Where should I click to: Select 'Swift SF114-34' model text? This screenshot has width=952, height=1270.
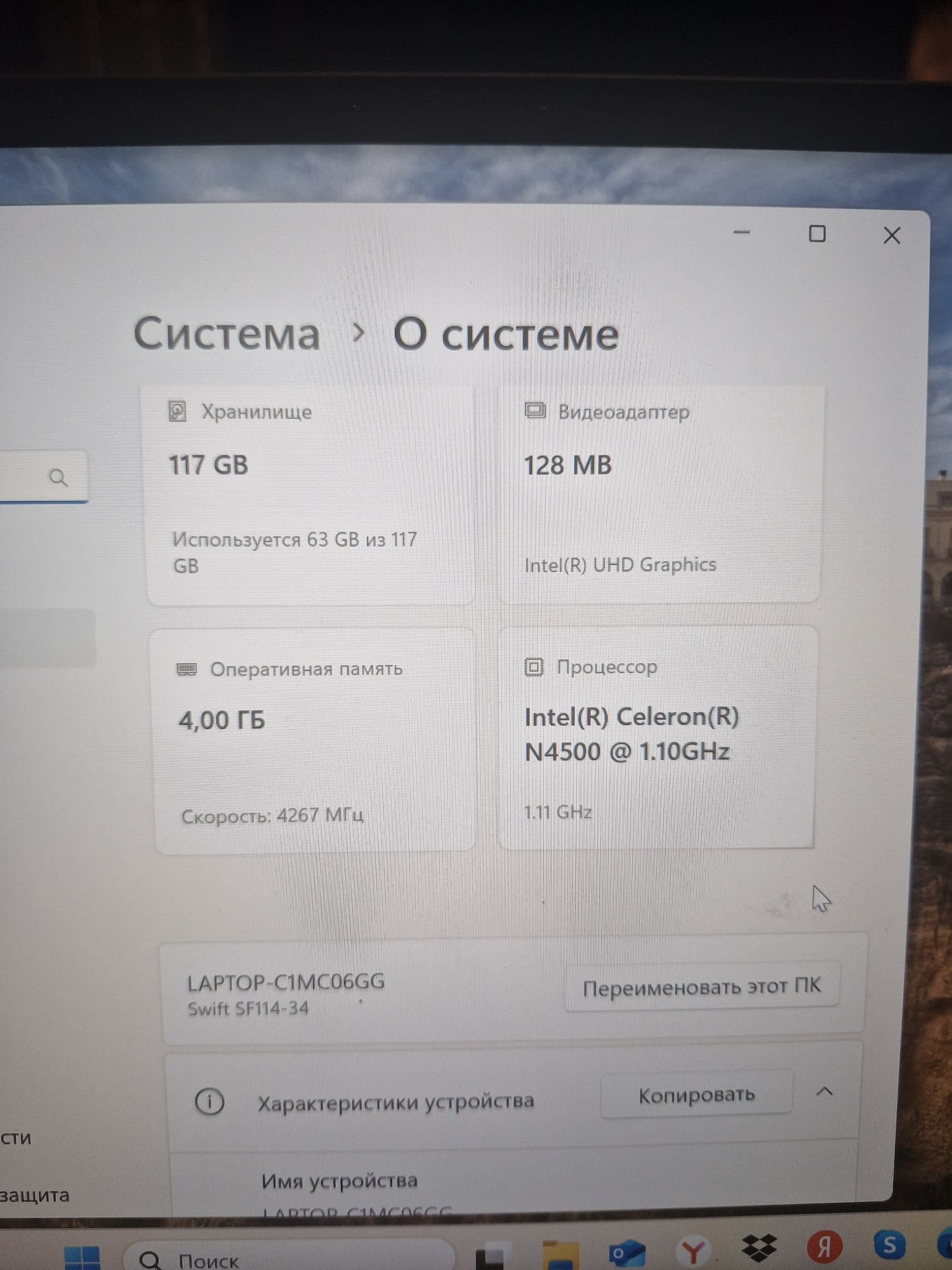[248, 1008]
